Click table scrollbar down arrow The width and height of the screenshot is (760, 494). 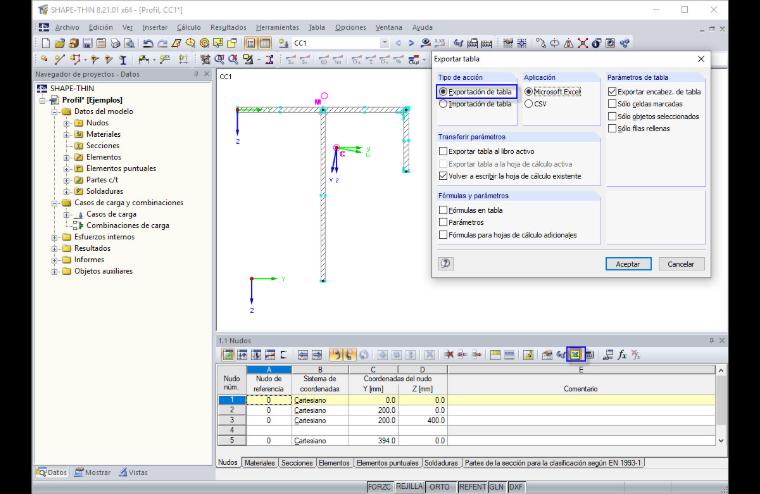tap(721, 440)
